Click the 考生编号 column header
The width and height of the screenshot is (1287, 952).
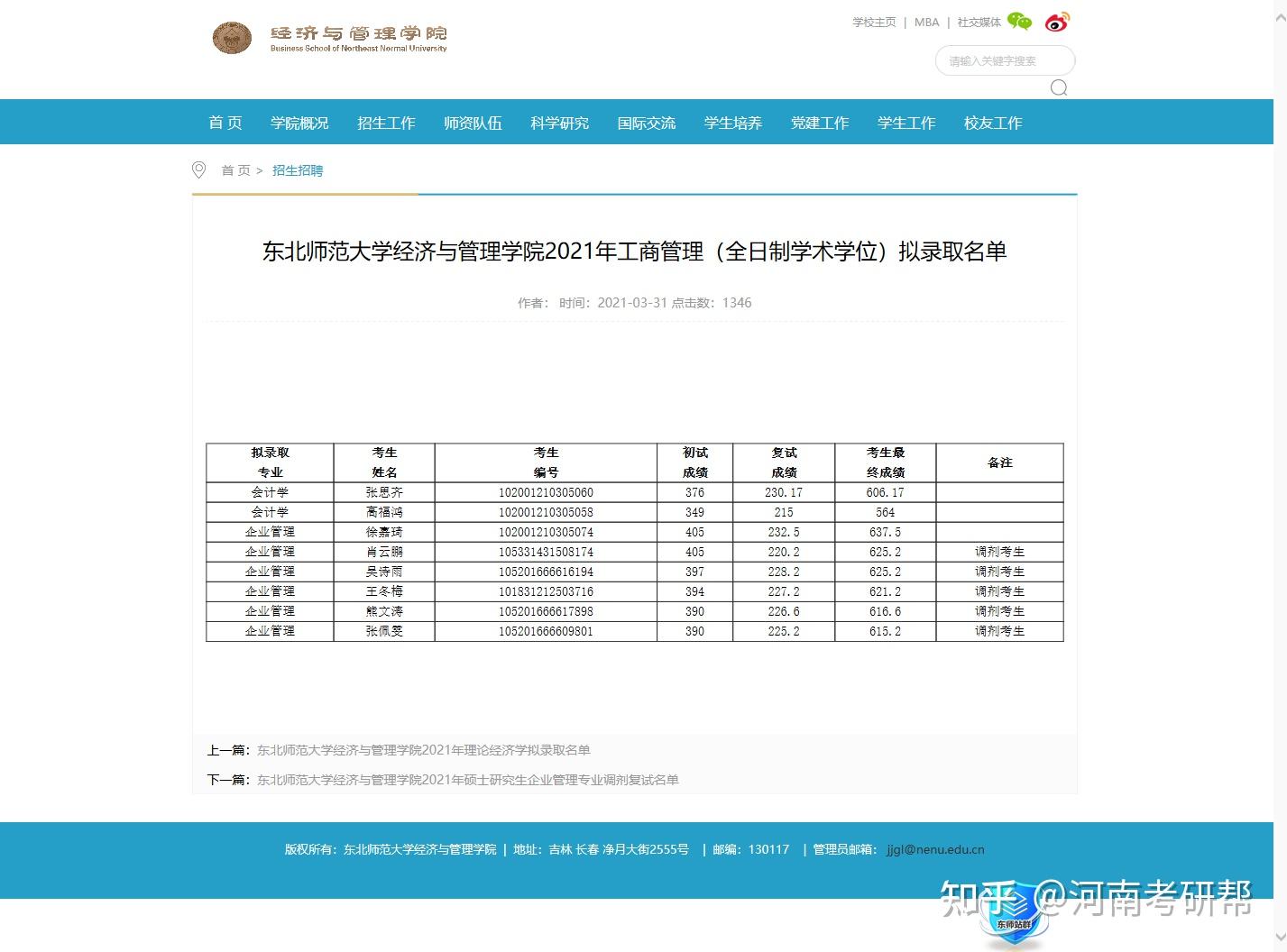[546, 462]
